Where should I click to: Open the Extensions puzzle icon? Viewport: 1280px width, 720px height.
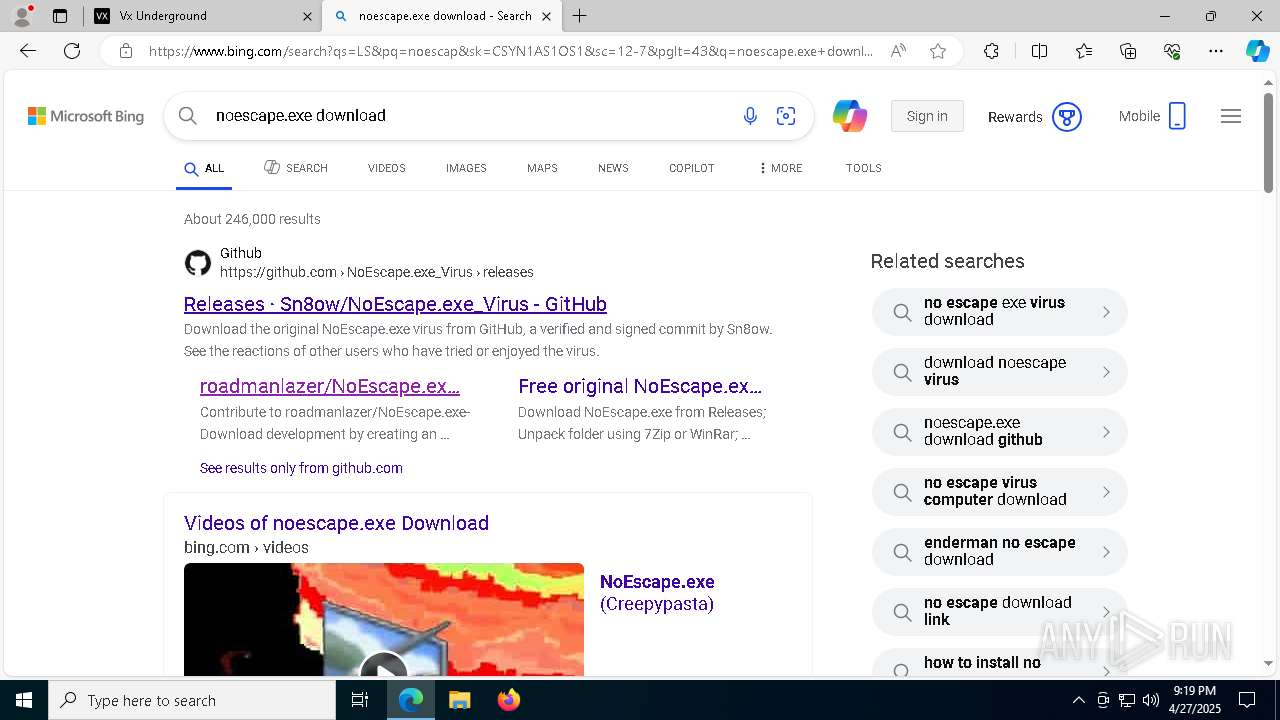pyautogui.click(x=991, y=51)
